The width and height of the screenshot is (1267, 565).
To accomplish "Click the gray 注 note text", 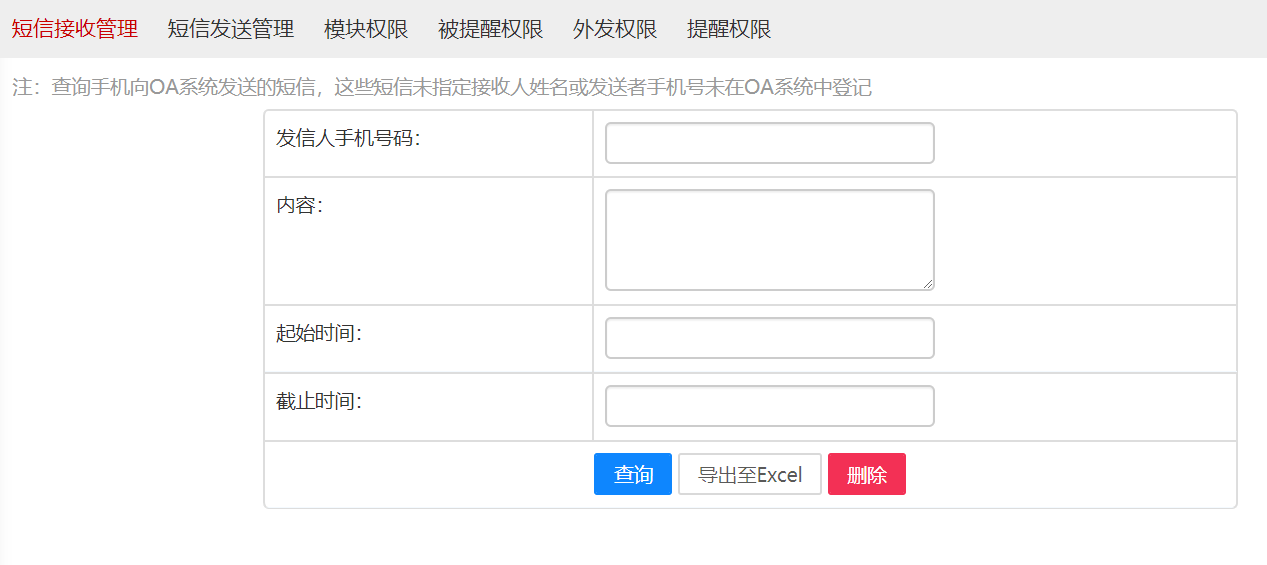I will [441, 88].
